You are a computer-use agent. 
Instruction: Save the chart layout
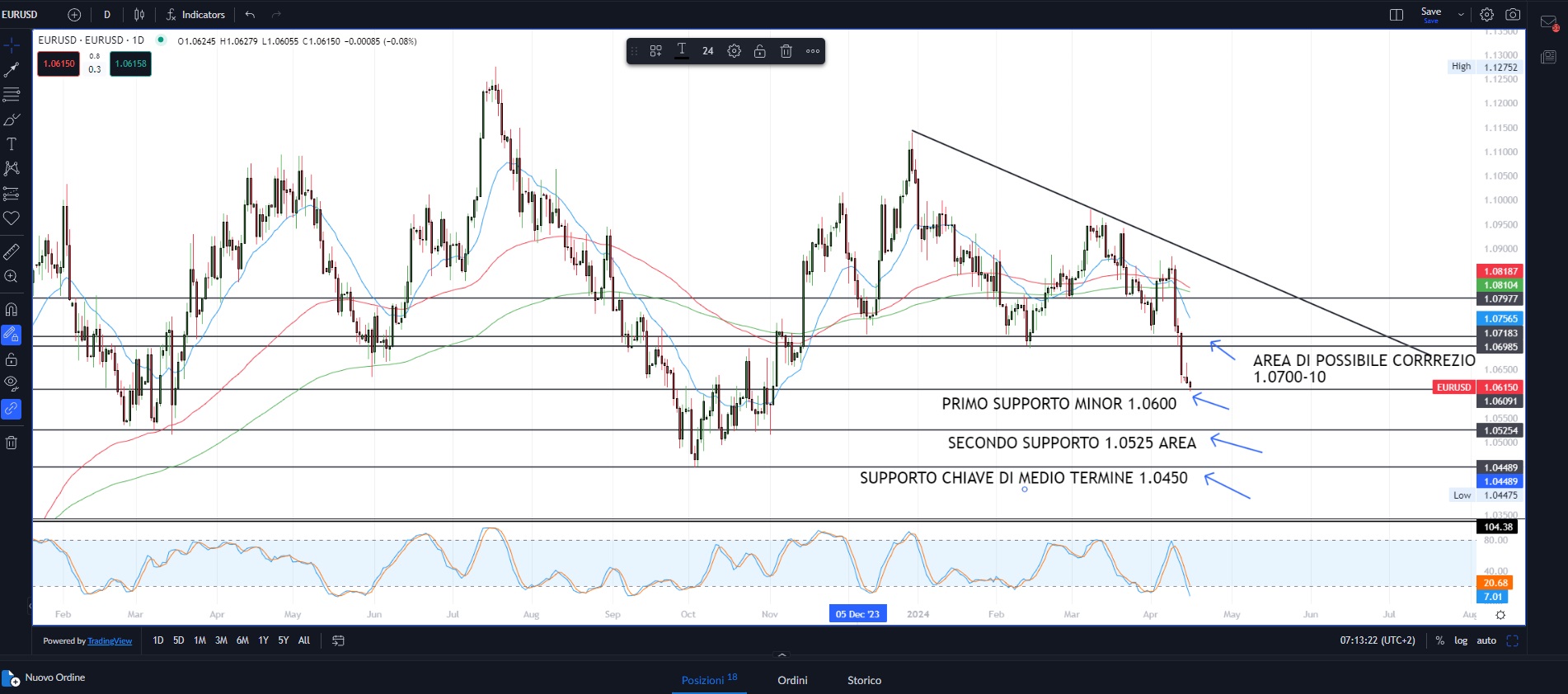tap(1431, 14)
